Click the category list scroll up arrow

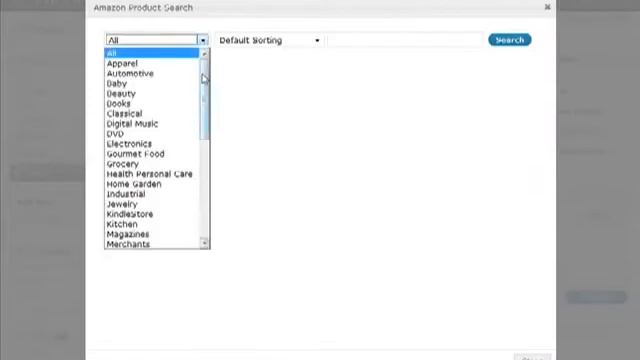click(204, 53)
